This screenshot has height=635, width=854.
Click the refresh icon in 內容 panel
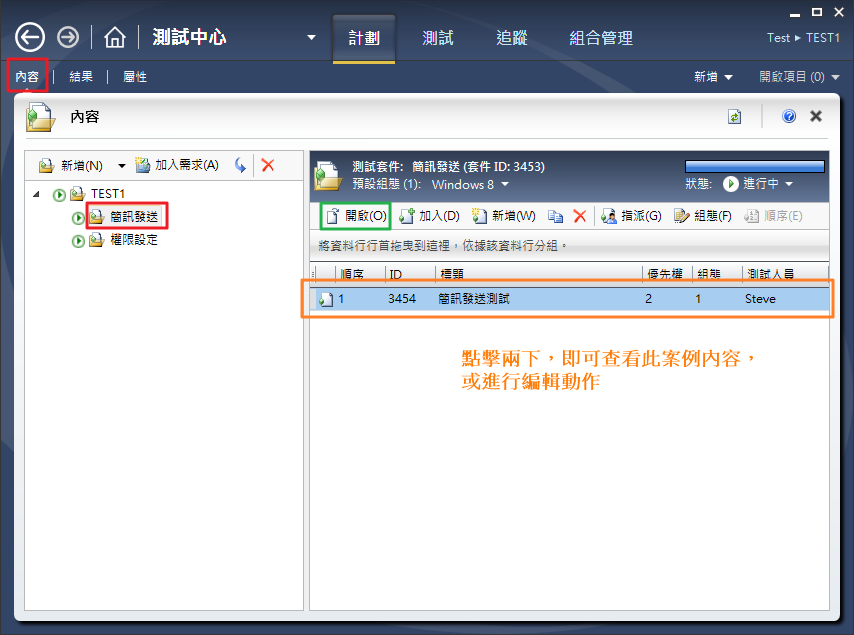(734, 116)
